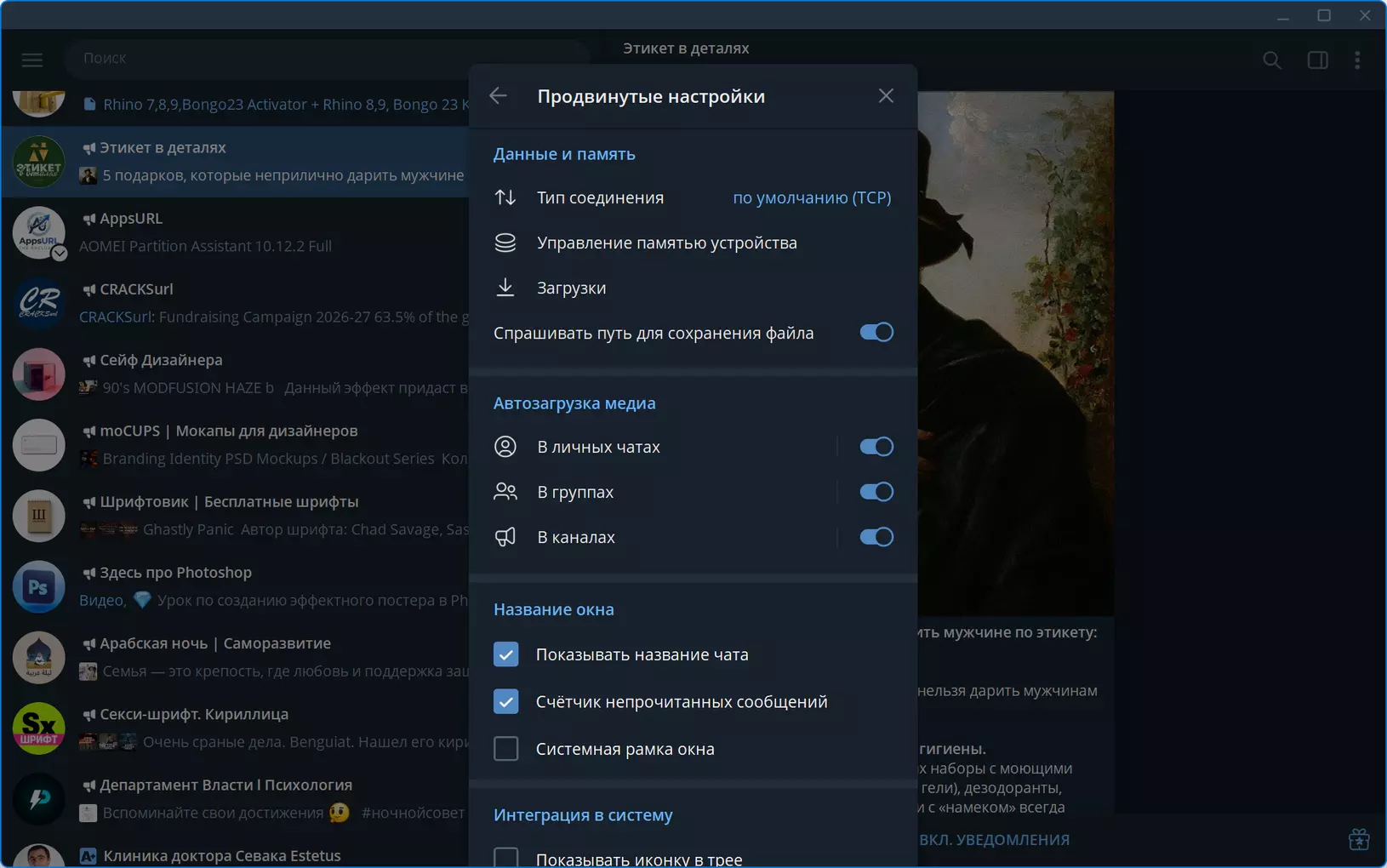
Task: Click the private chats person icon
Action: click(x=505, y=447)
